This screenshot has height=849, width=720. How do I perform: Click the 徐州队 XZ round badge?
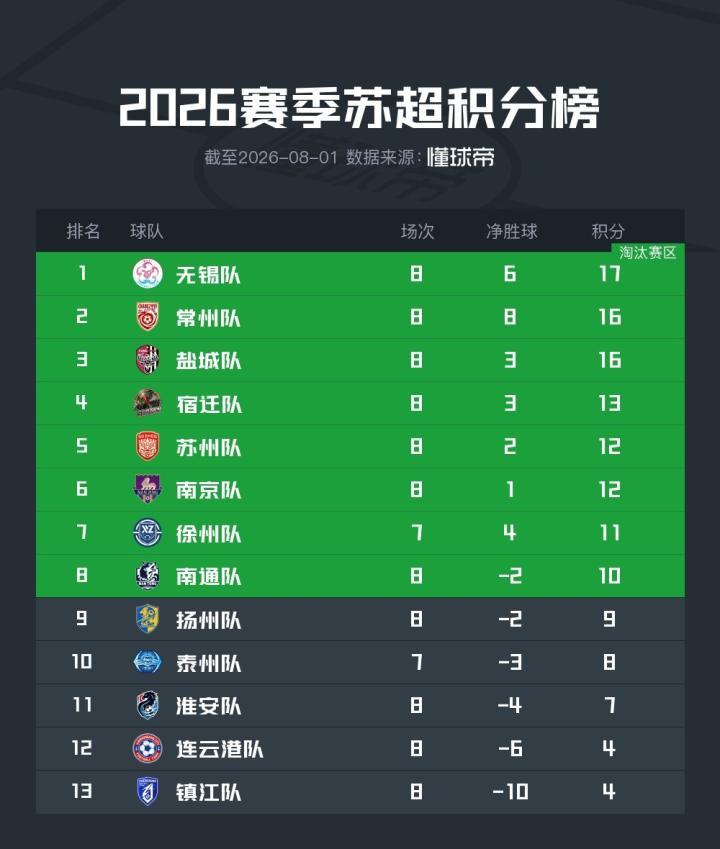pyautogui.click(x=147, y=533)
